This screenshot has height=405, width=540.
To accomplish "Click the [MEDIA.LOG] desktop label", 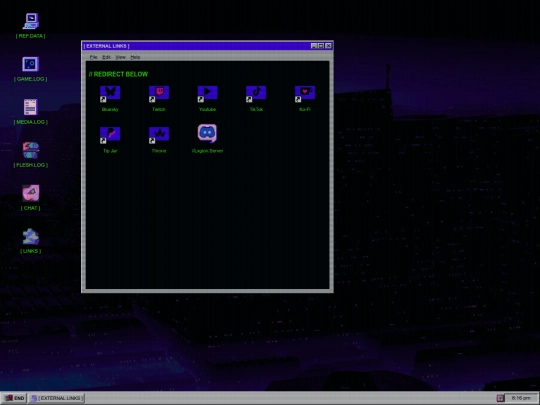I will click(x=31, y=122).
